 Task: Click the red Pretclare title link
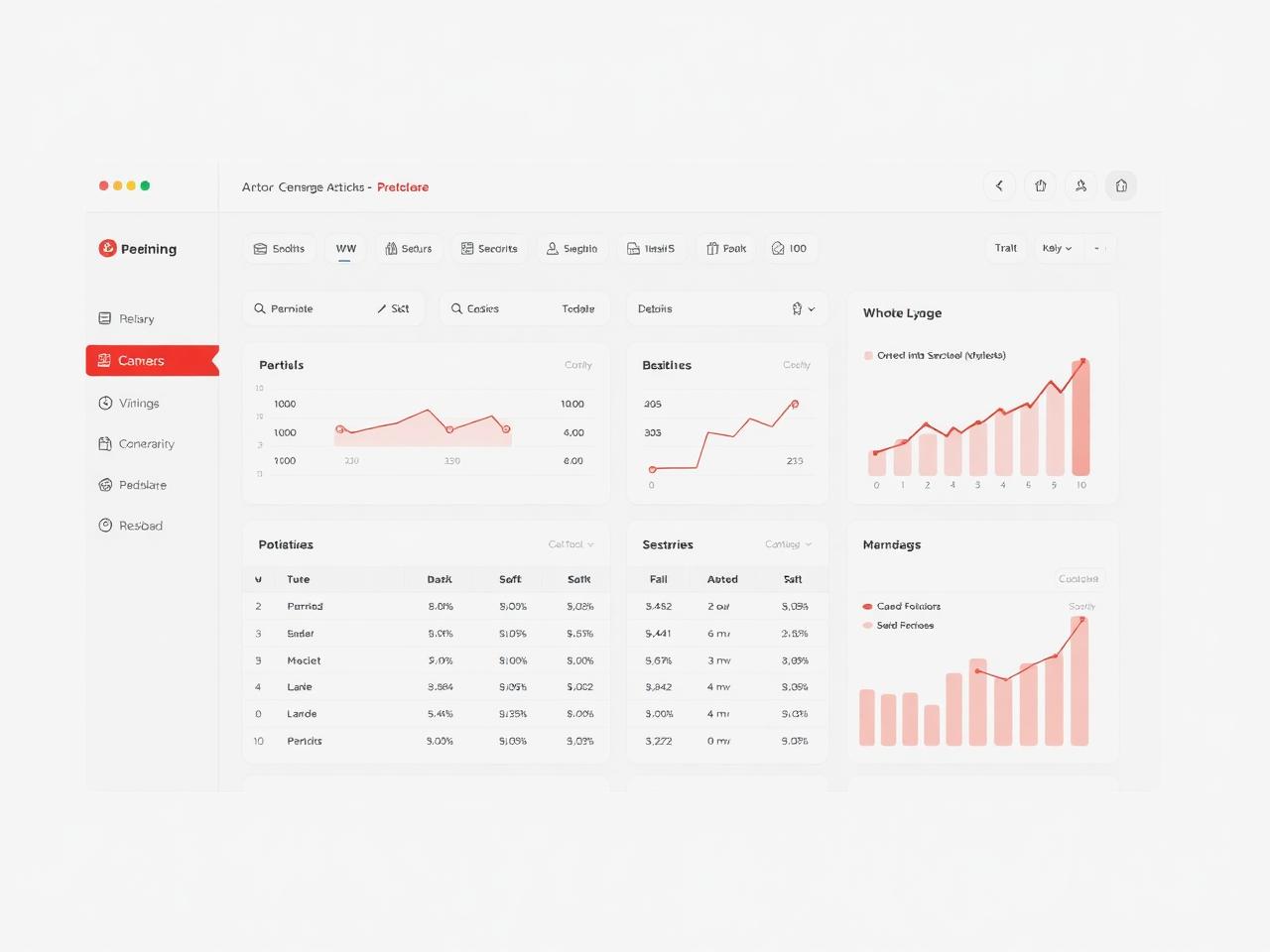click(403, 186)
